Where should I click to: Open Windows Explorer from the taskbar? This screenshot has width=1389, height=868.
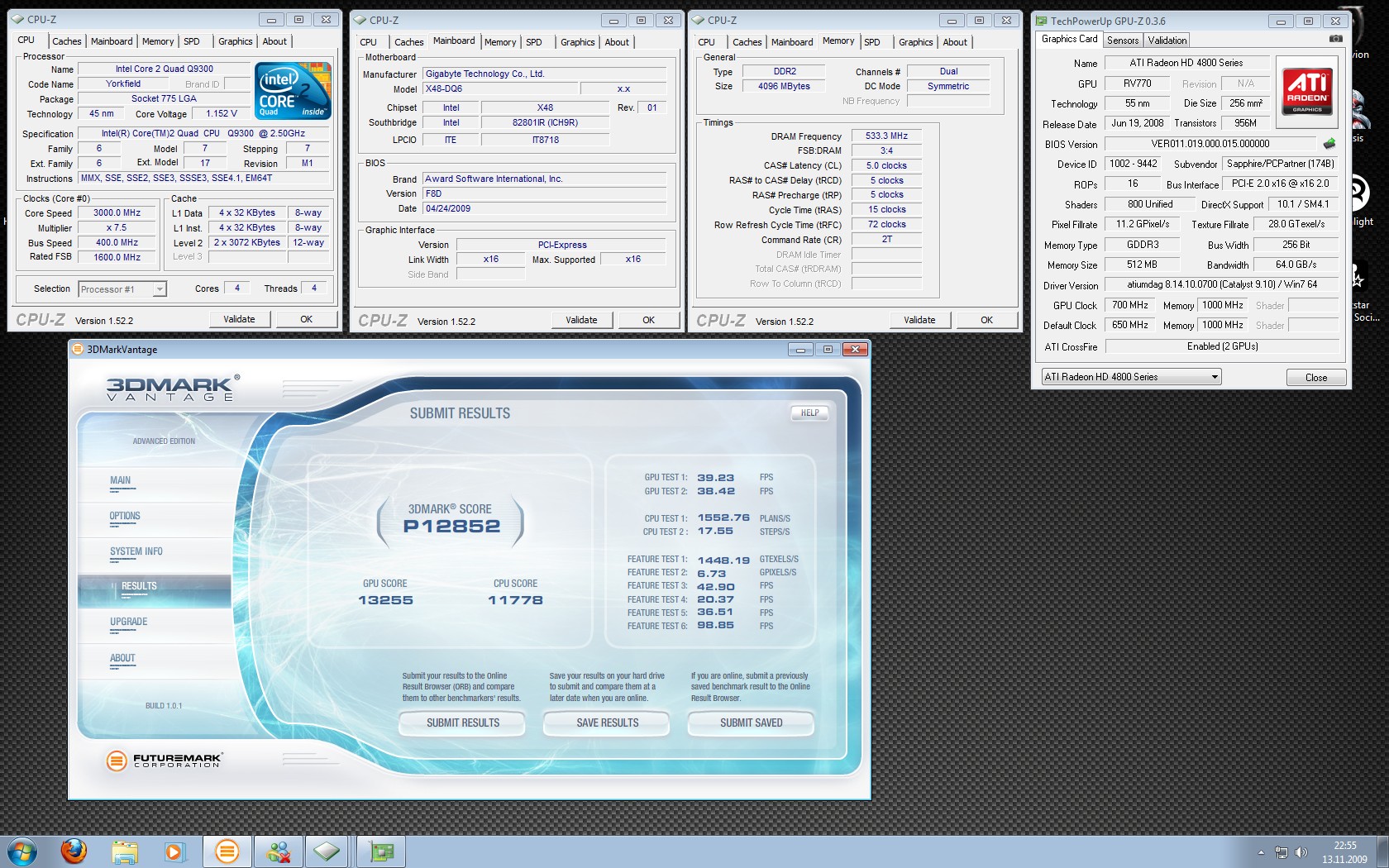(x=125, y=851)
